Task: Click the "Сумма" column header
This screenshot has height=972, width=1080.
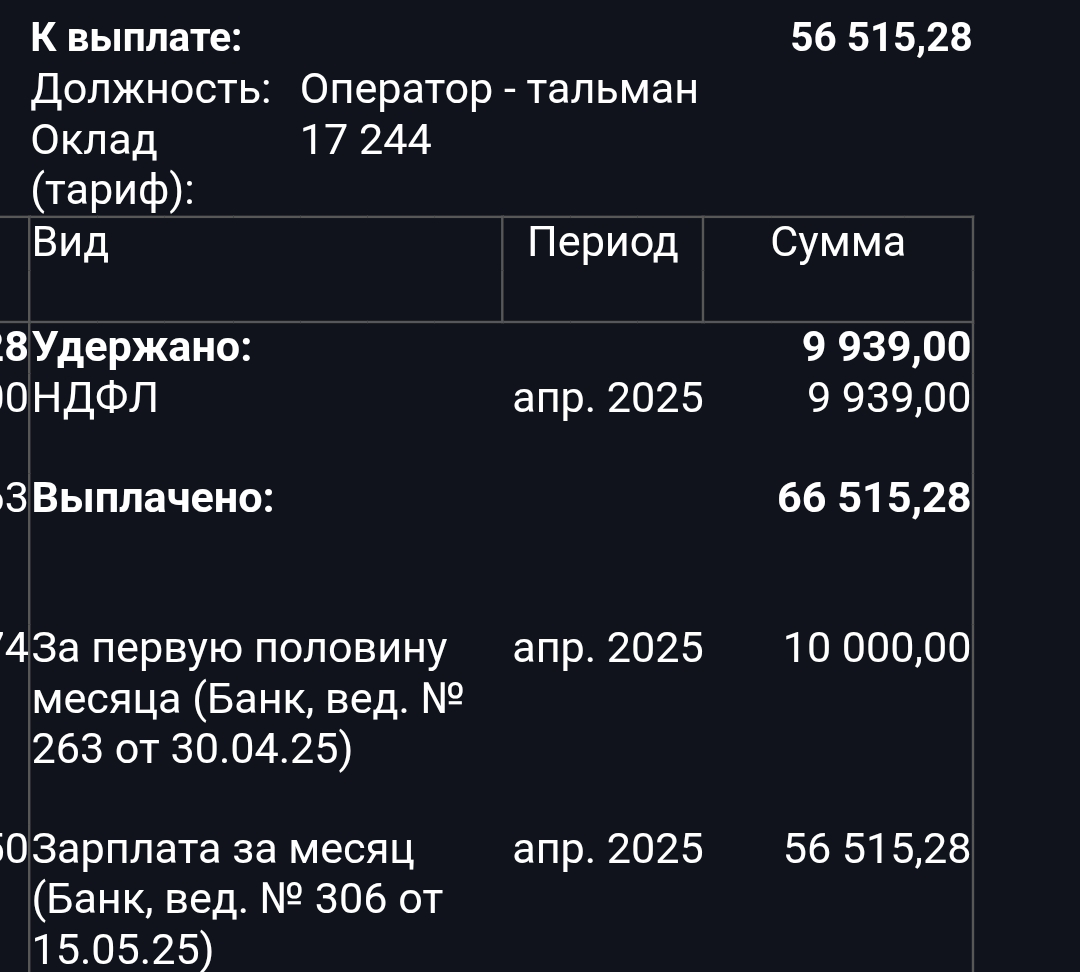Action: coord(837,243)
